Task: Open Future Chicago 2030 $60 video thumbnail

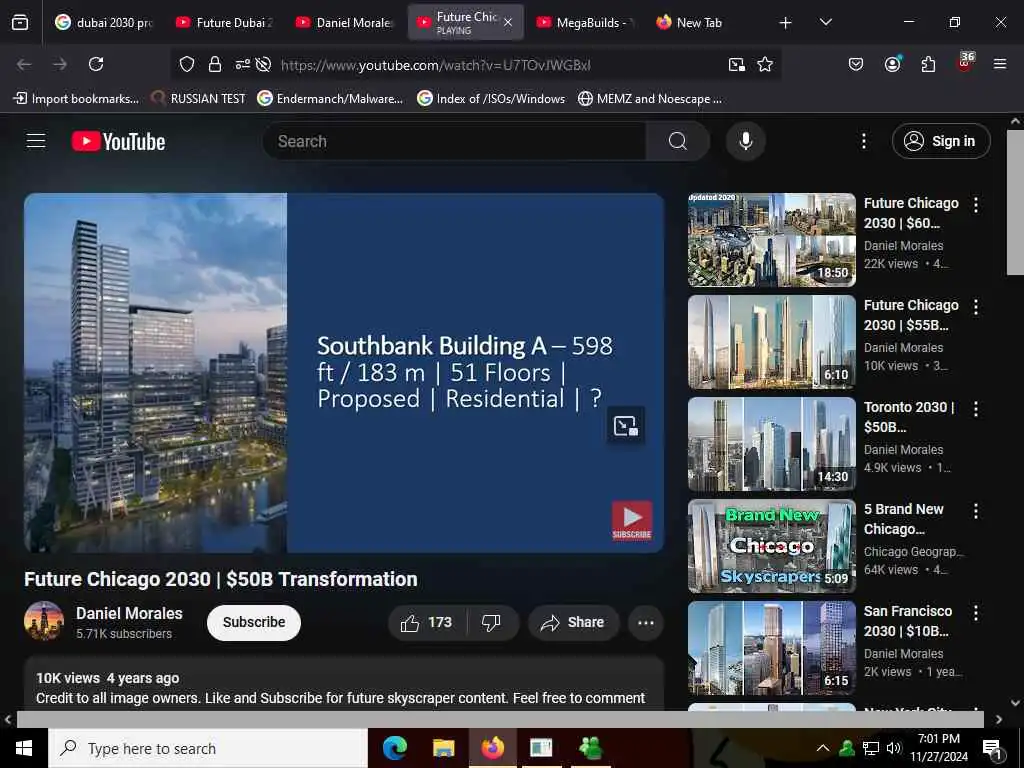Action: [771, 240]
